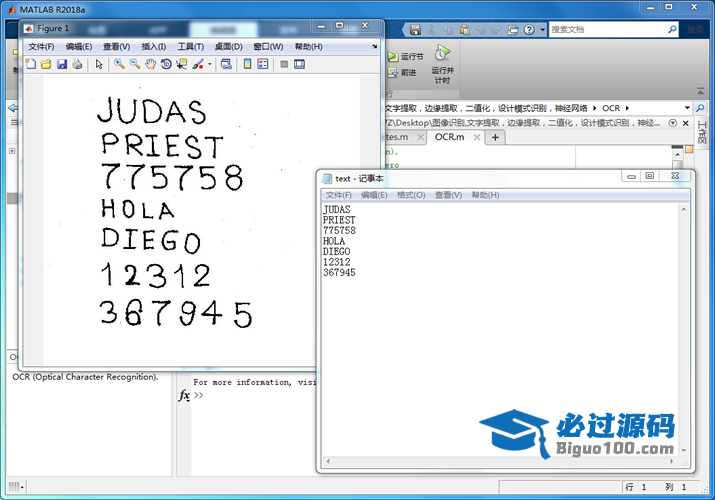Print the figure using the printer icon

77,64
